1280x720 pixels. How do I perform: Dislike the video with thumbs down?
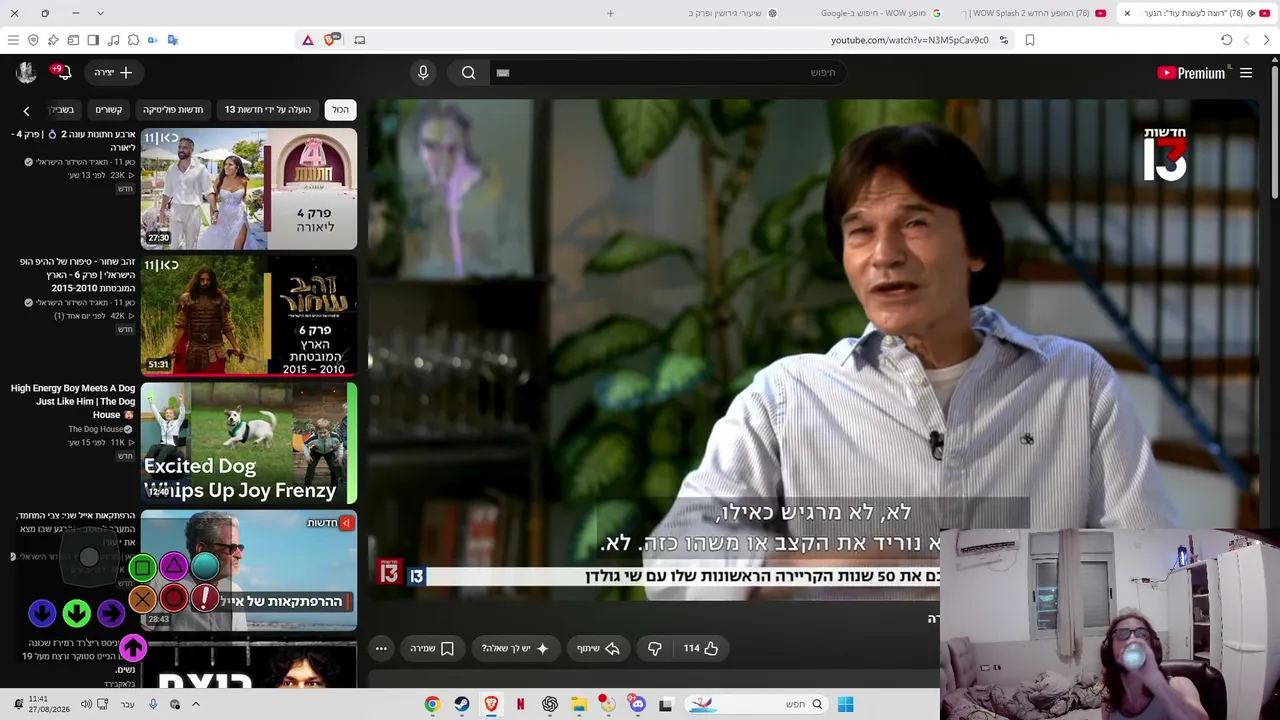[x=655, y=648]
